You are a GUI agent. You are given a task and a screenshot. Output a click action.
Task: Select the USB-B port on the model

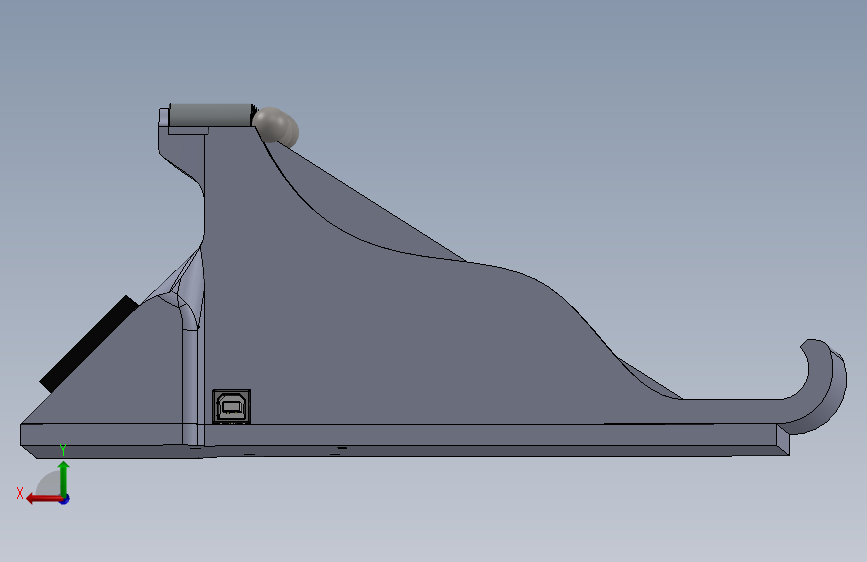coord(231,407)
